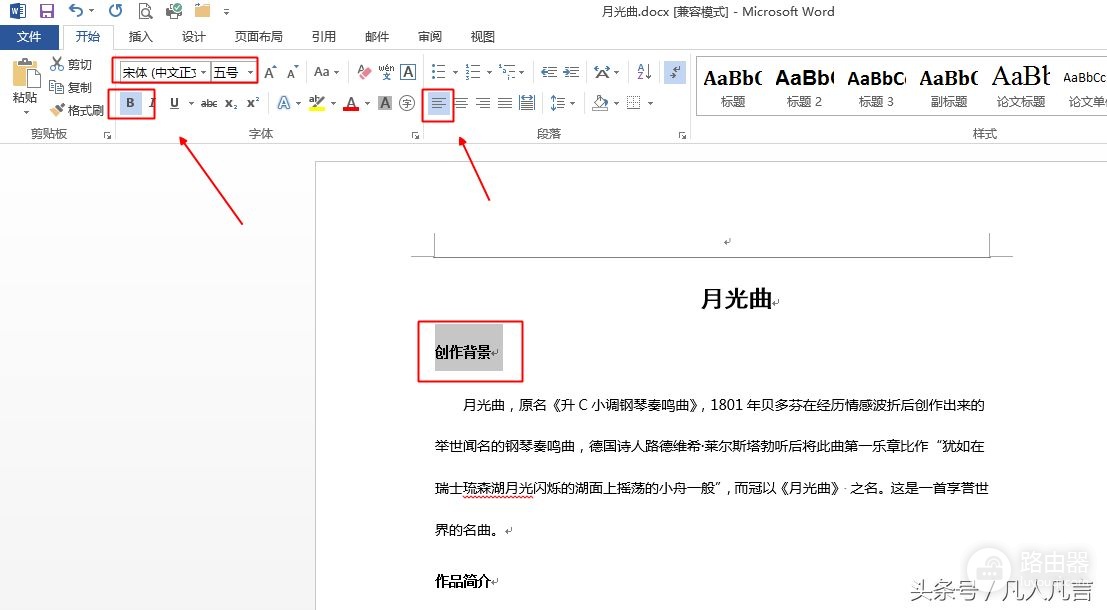
Task: Apply character border icon
Action: (x=408, y=72)
